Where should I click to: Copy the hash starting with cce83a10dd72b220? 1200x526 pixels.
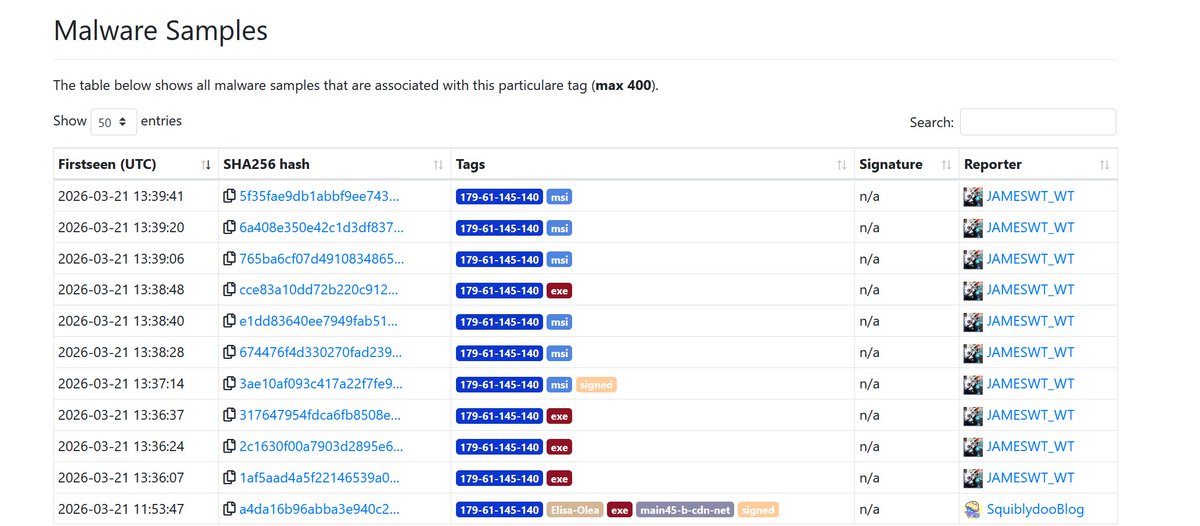229,290
